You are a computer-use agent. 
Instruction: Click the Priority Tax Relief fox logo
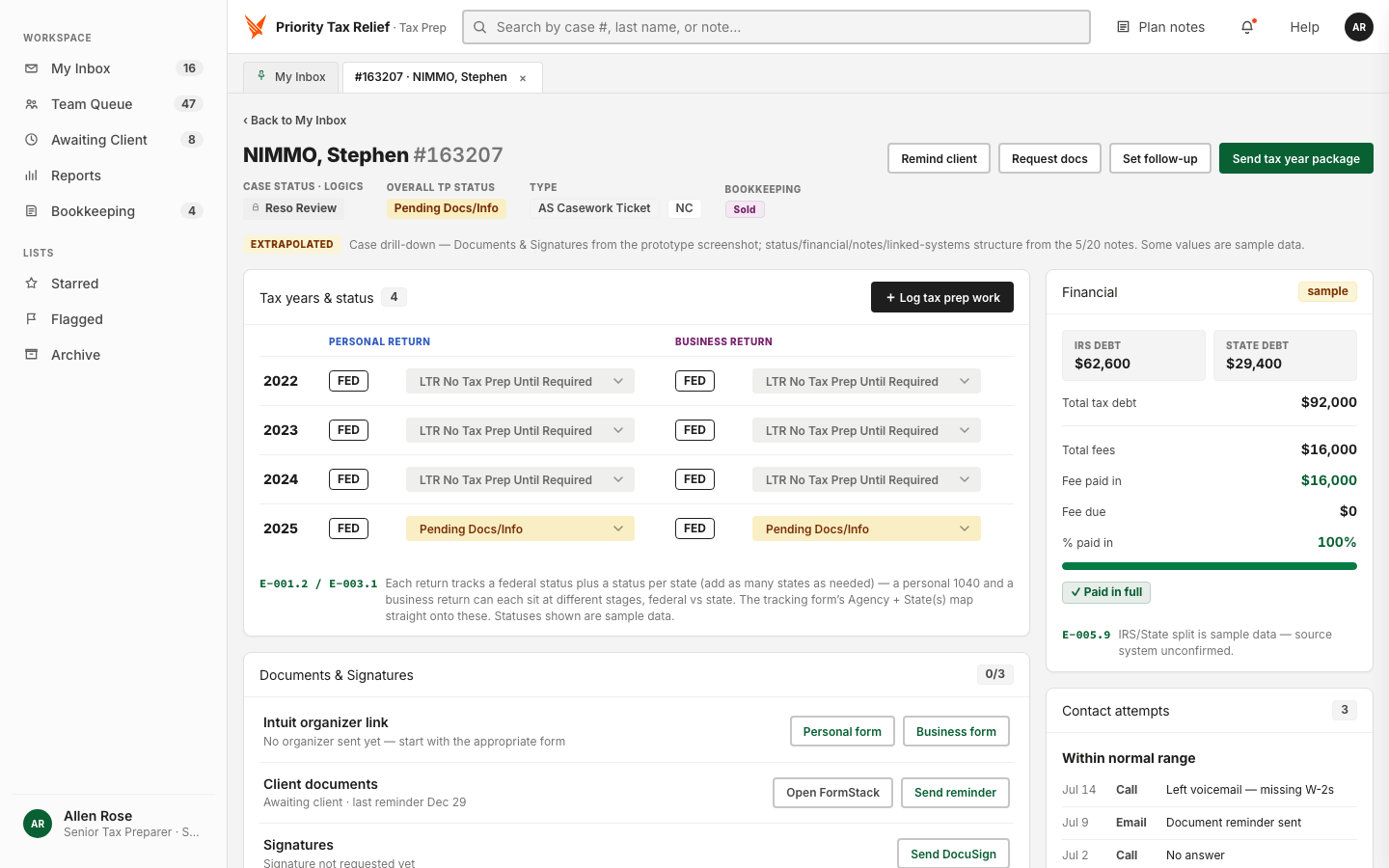pyautogui.click(x=256, y=27)
